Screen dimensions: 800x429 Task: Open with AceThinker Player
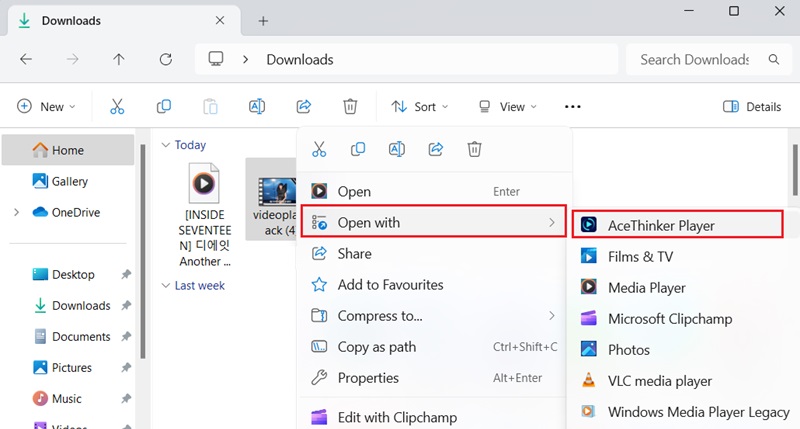(678, 224)
